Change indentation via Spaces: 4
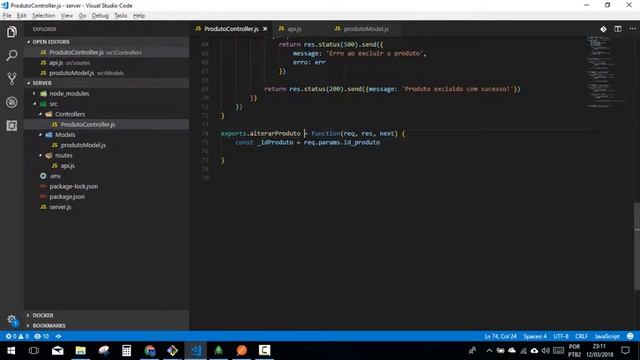Image resolution: width=640 pixels, height=360 pixels. coord(535,336)
